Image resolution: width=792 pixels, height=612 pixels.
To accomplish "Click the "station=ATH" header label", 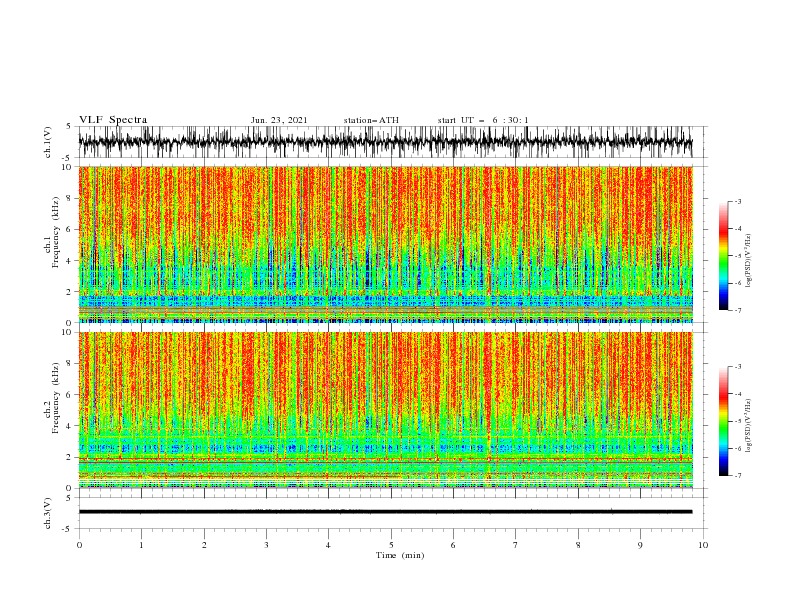I will point(371,120).
